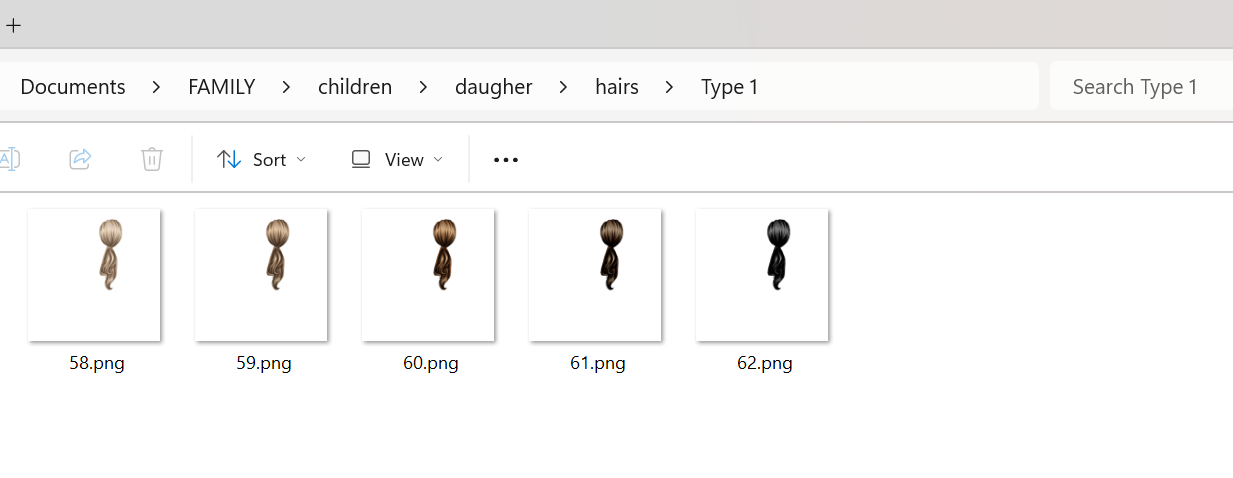Select the 58.png blonde hair thumbnail
The image size is (1233, 478).
(95, 275)
